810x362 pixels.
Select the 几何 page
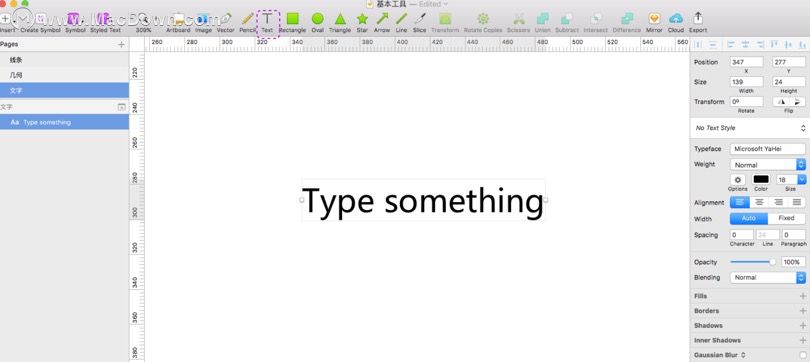point(64,75)
